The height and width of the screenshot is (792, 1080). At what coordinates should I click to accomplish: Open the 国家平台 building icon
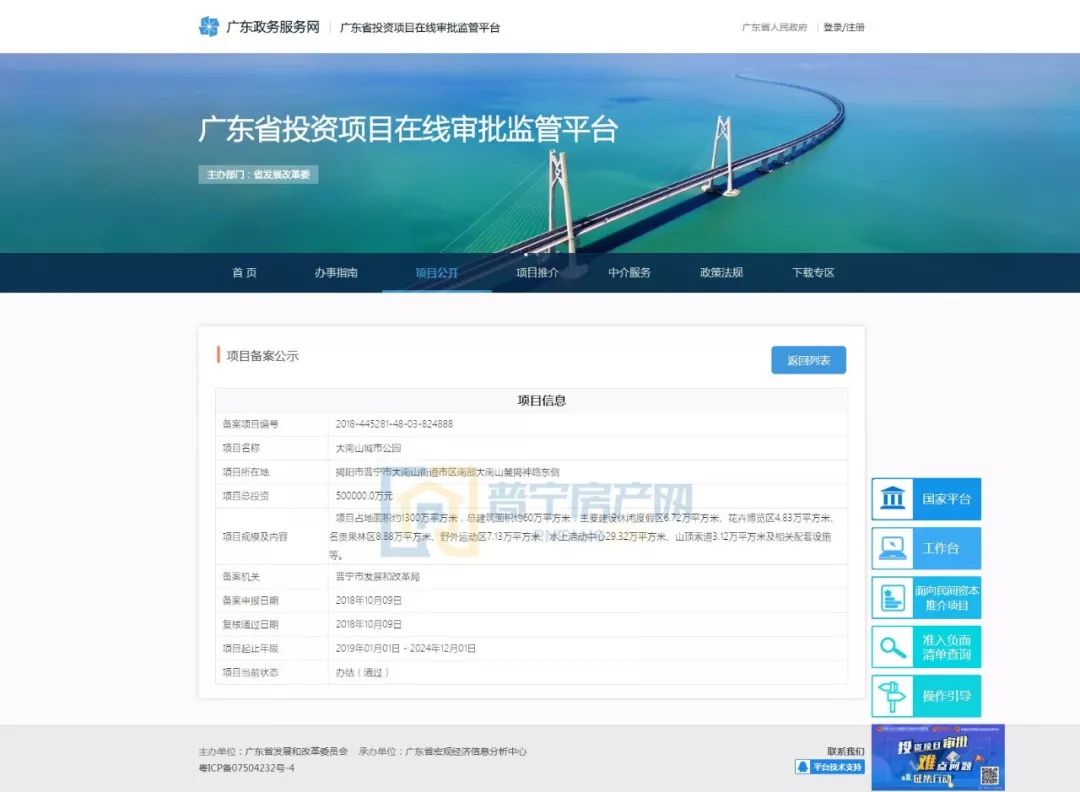coord(892,498)
